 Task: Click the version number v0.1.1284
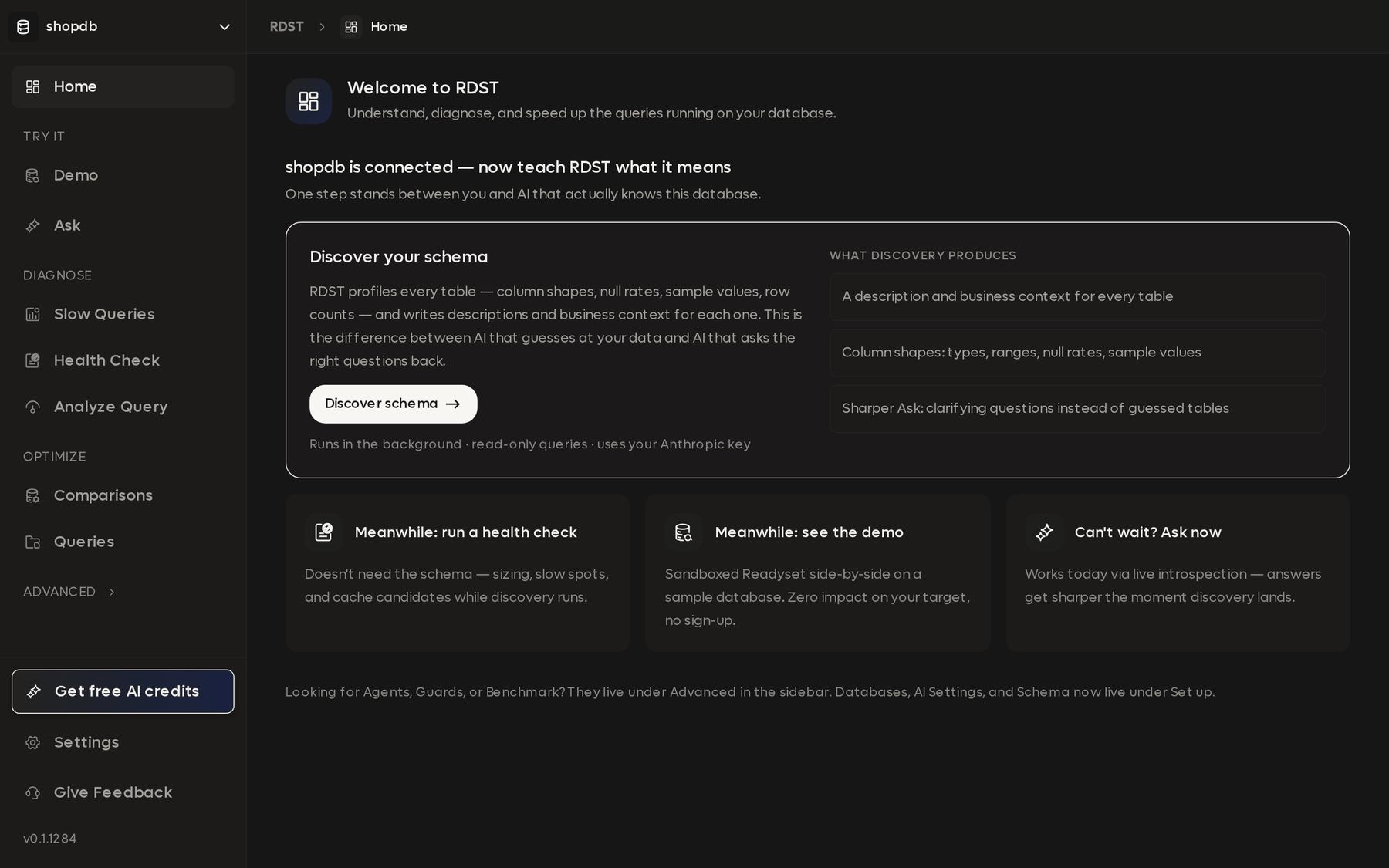pyautogui.click(x=49, y=839)
